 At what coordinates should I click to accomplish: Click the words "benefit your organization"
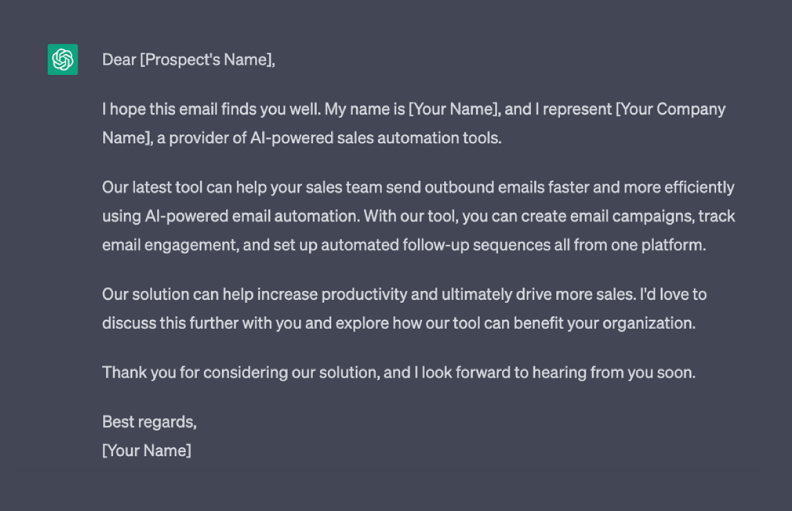tap(604, 323)
